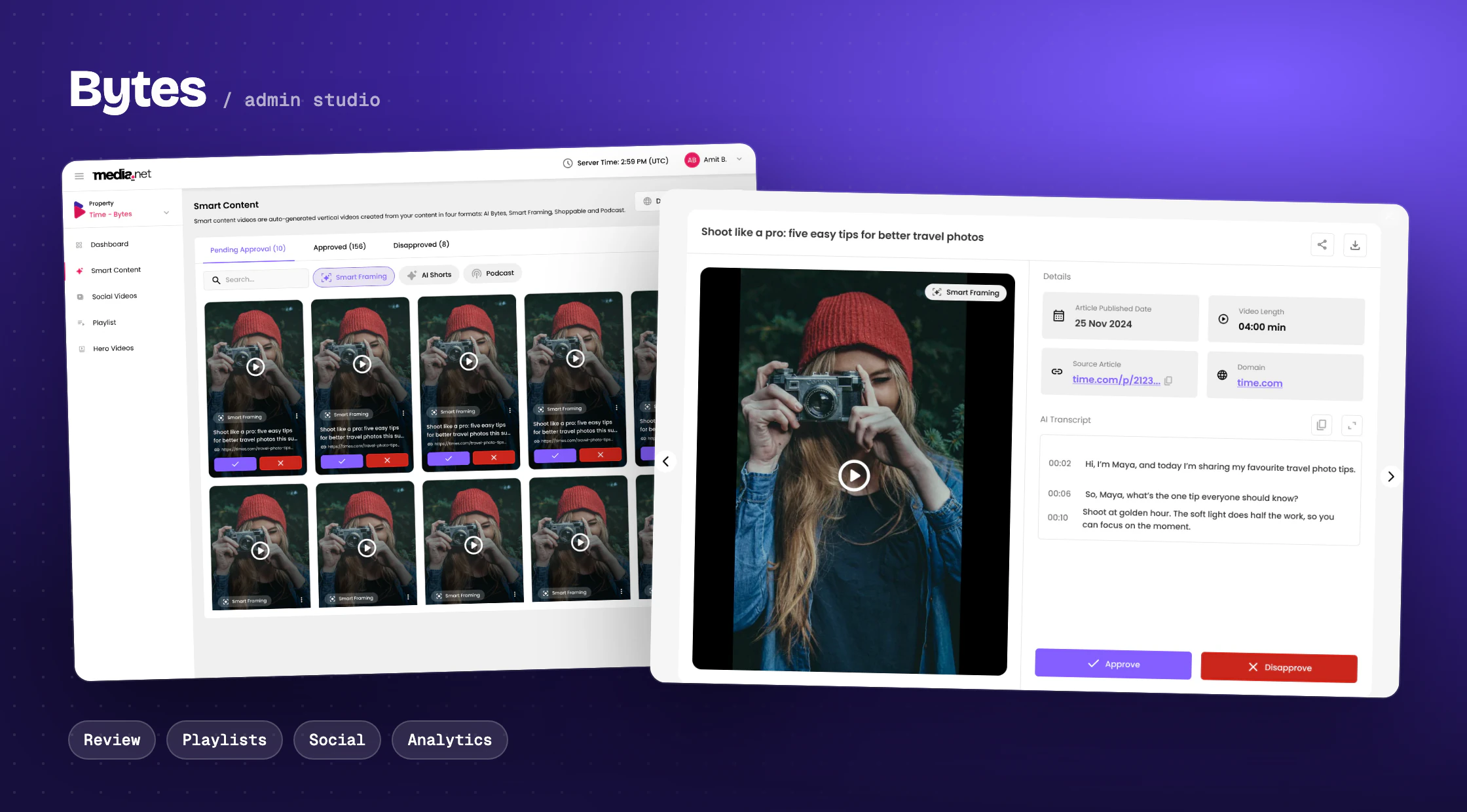Disapprove the third video card with red X
1467x812 pixels.
pyautogui.click(x=494, y=457)
